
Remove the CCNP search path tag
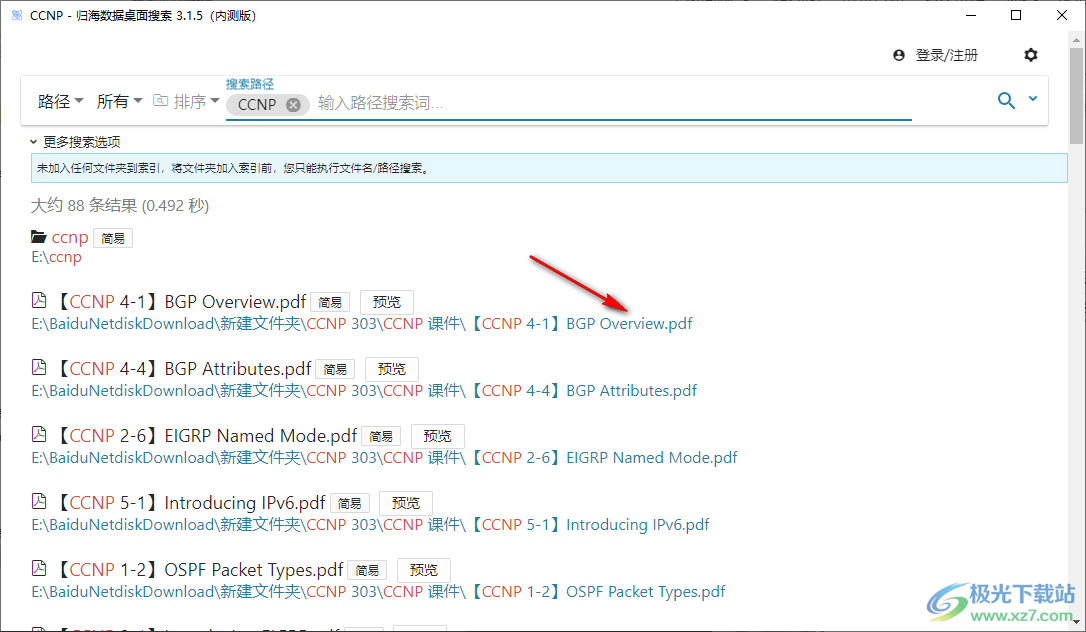294,105
